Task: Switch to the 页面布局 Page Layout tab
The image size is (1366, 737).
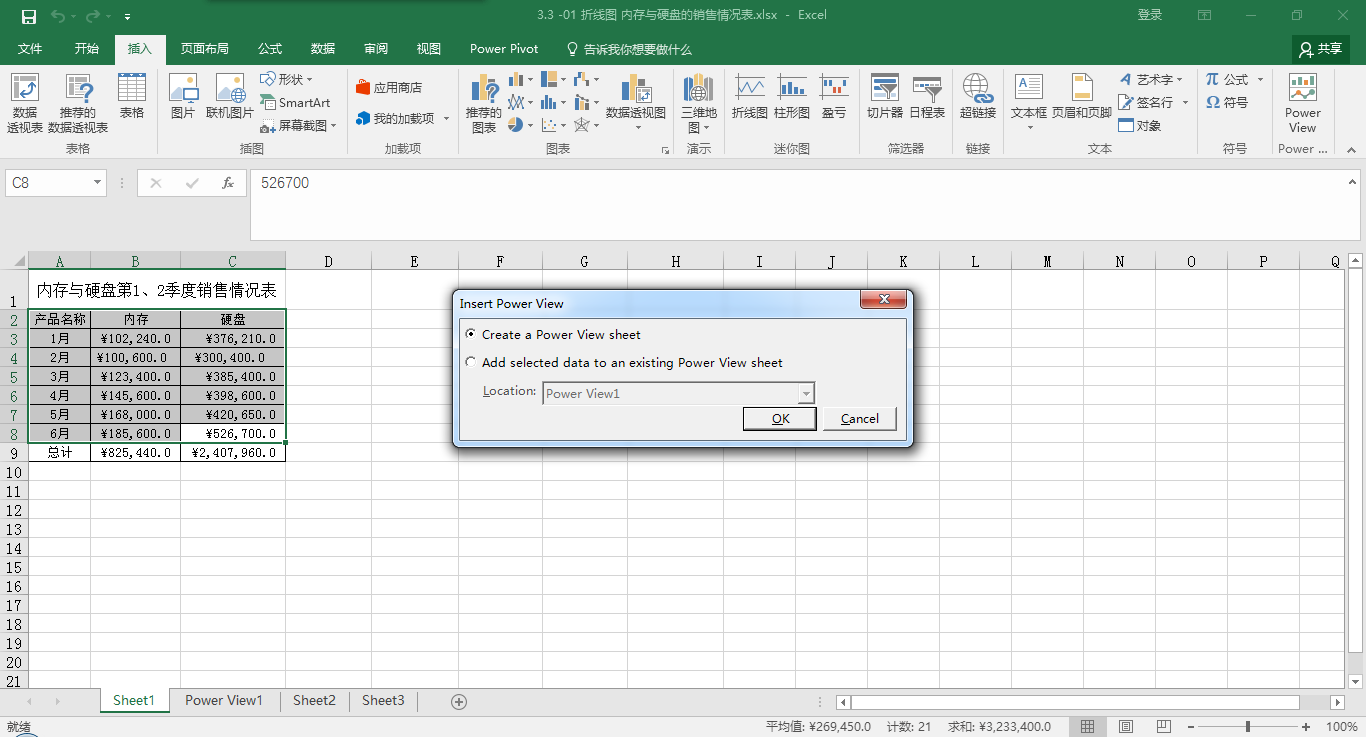Action: [x=204, y=49]
